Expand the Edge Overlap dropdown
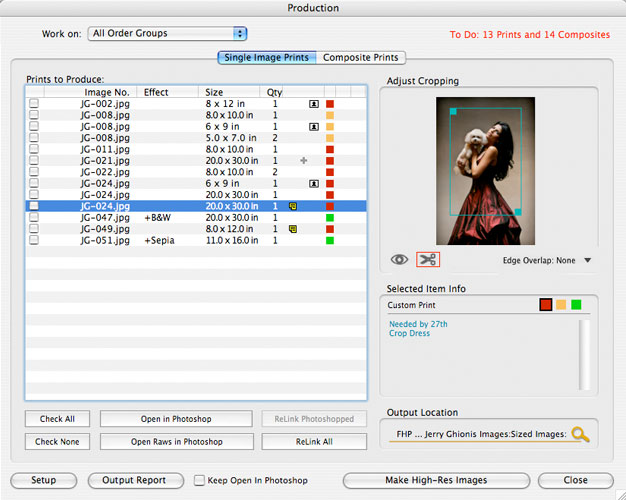626x500 pixels. (586, 261)
